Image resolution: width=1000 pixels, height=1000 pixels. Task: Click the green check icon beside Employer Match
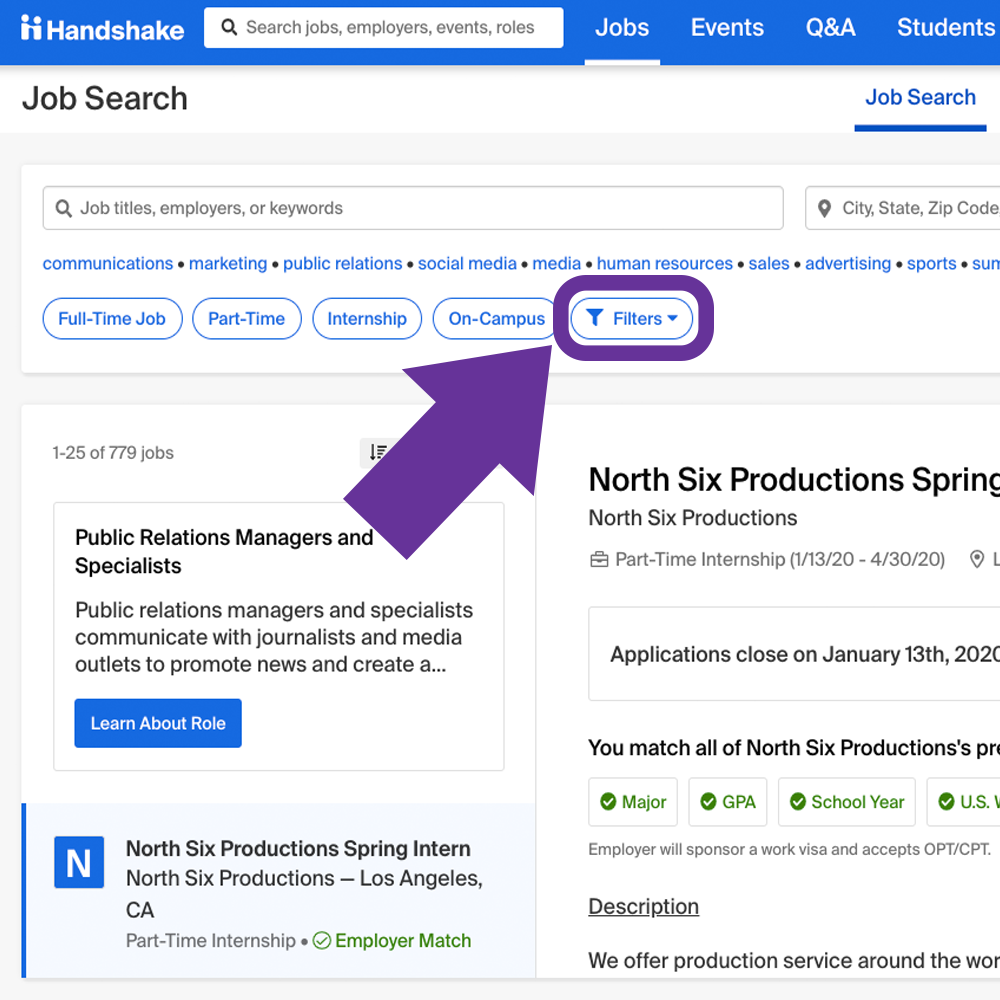click(321, 941)
